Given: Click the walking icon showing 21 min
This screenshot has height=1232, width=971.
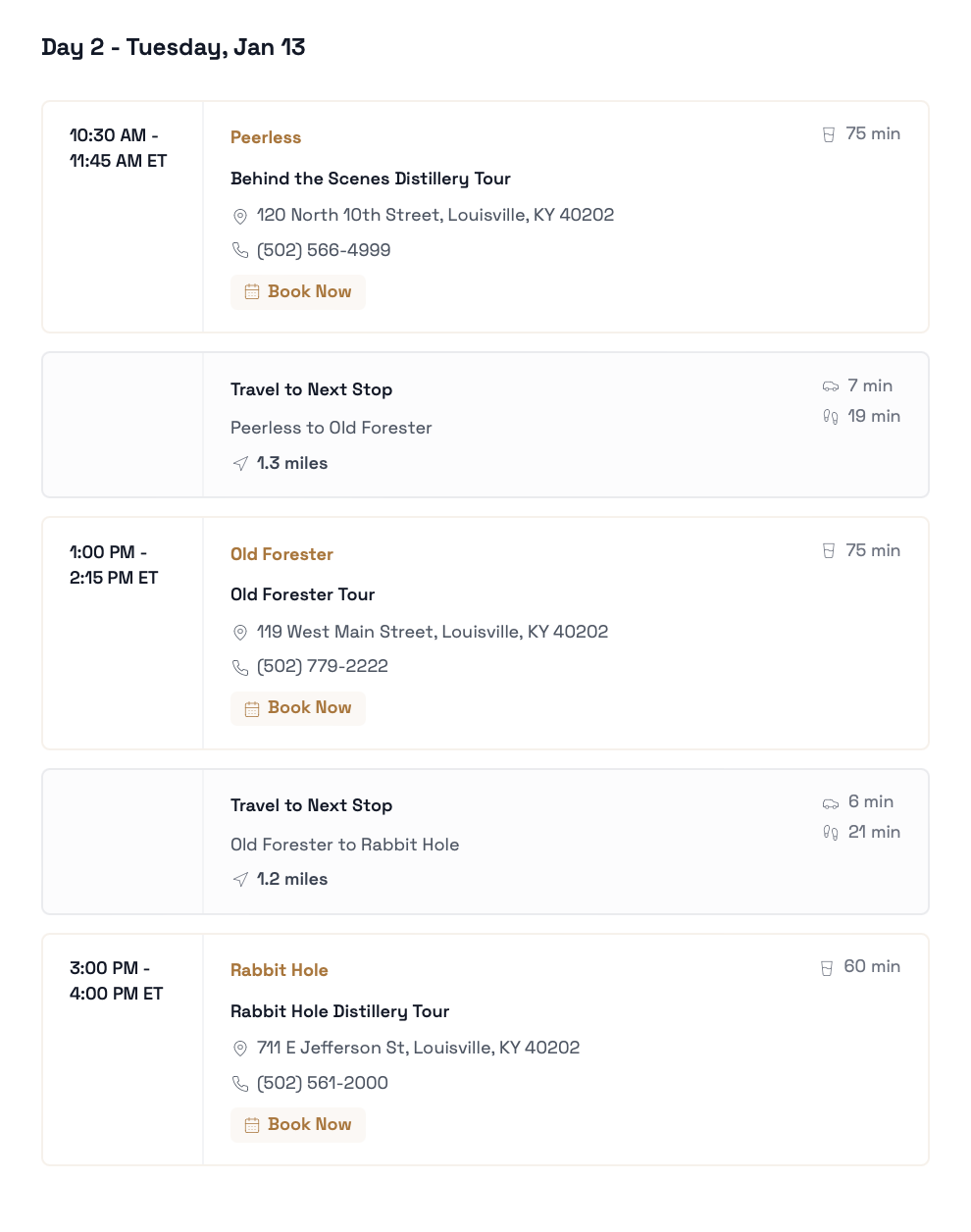Looking at the screenshot, I should 831,833.
